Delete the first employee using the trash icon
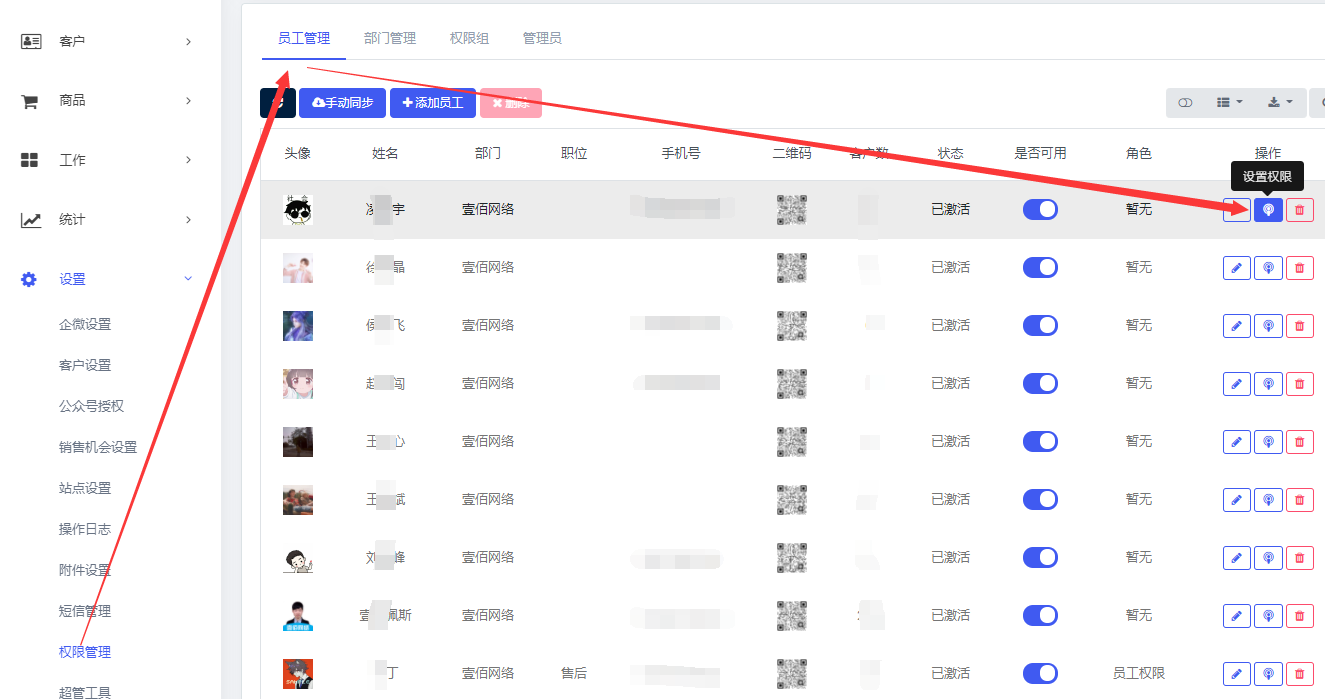This screenshot has width=1325, height=699. [x=1299, y=210]
